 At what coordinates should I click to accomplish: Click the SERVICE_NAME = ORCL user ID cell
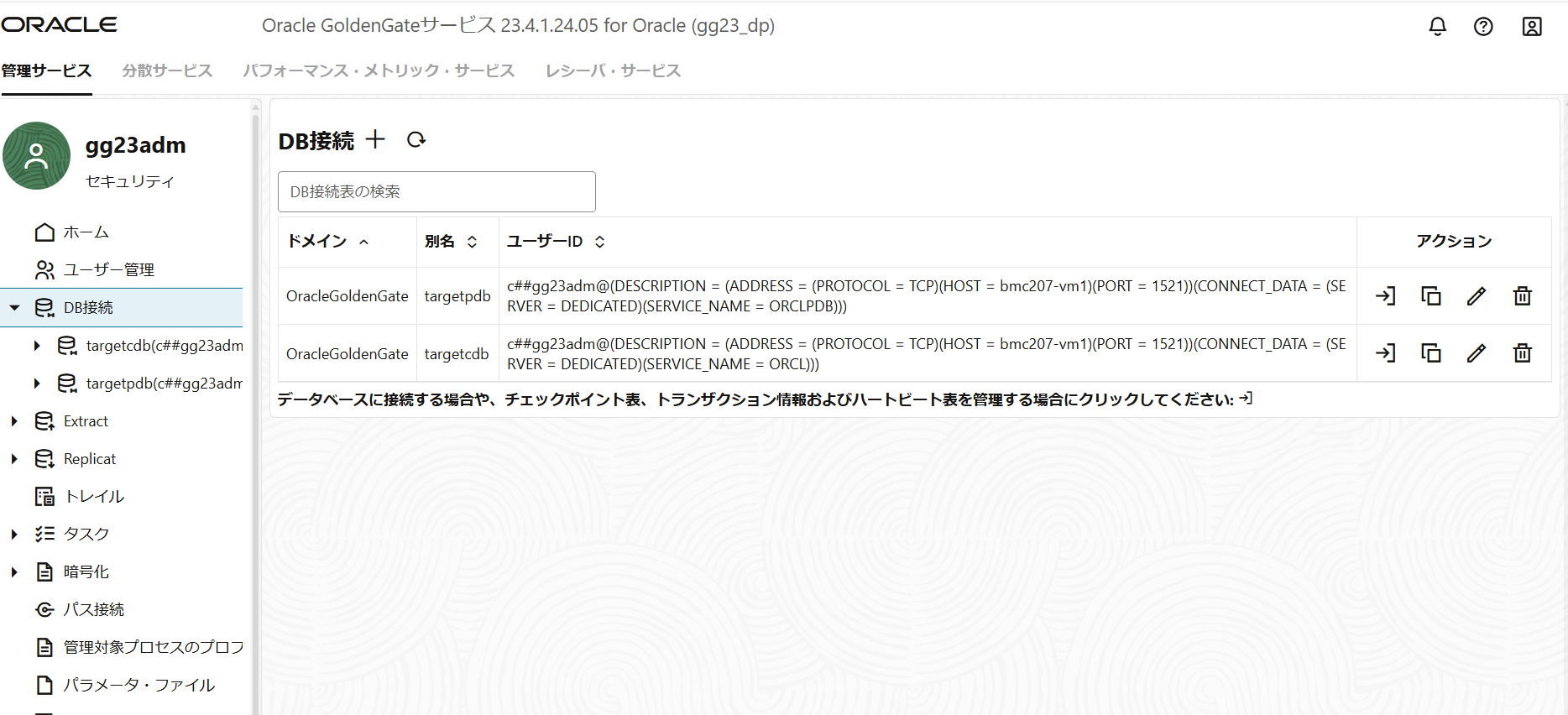927,354
